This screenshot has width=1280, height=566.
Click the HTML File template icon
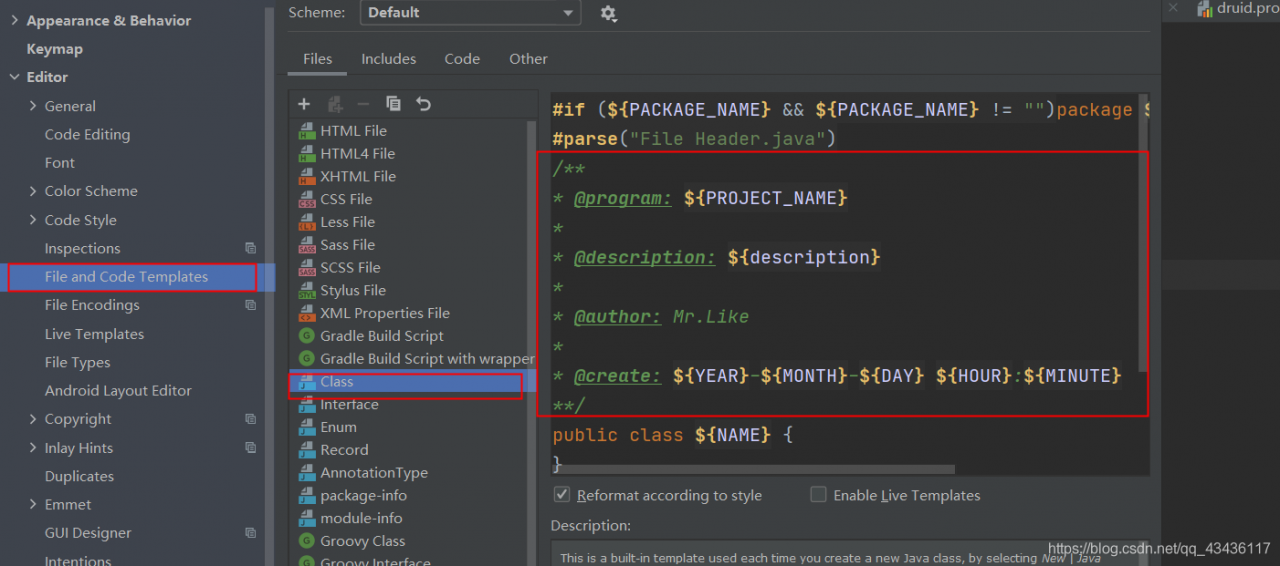tap(307, 131)
